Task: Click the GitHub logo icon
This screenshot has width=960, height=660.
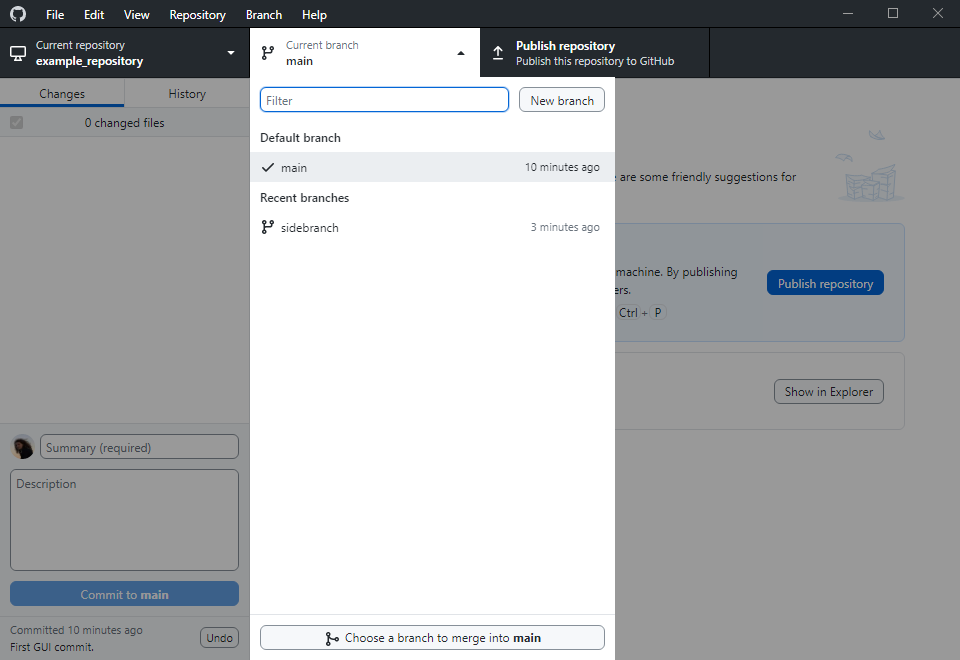Action: (x=18, y=13)
